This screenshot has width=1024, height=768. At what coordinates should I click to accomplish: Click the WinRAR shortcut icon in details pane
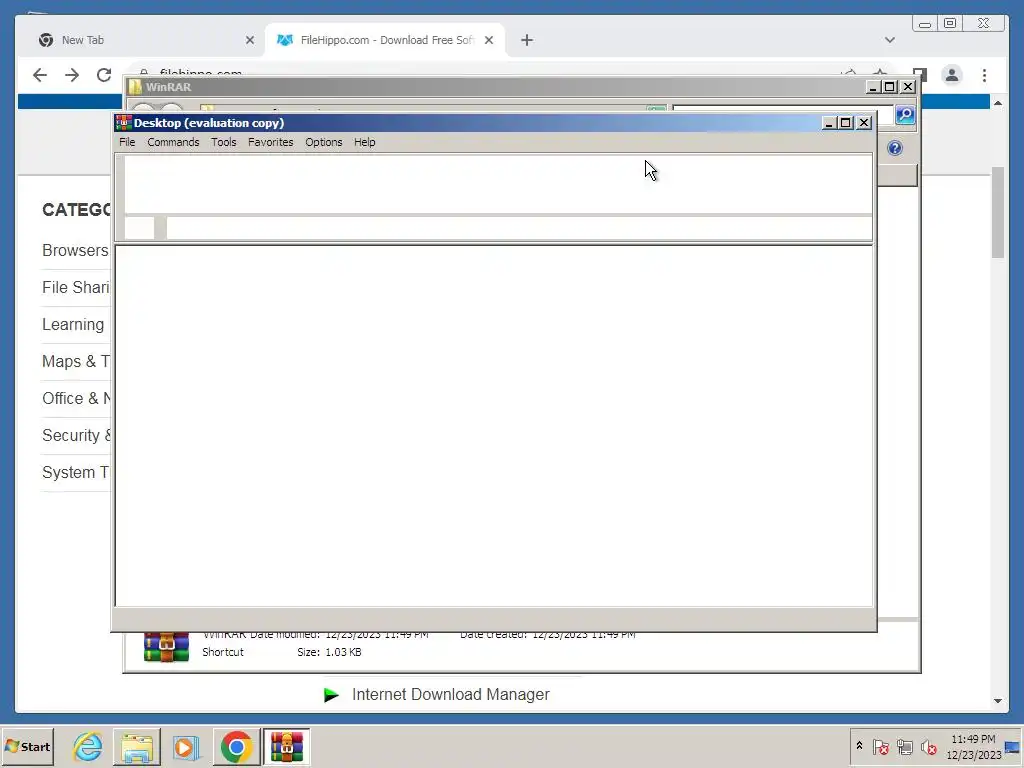click(167, 647)
